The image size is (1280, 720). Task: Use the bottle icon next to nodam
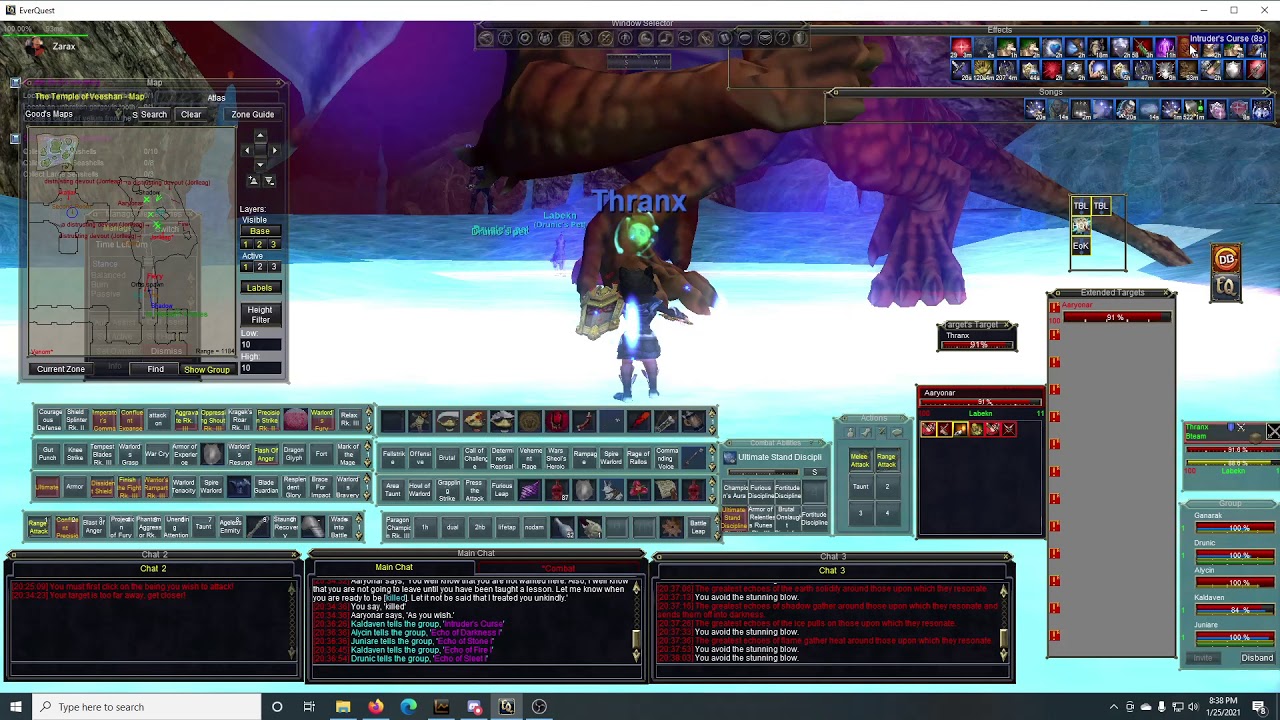click(x=562, y=526)
